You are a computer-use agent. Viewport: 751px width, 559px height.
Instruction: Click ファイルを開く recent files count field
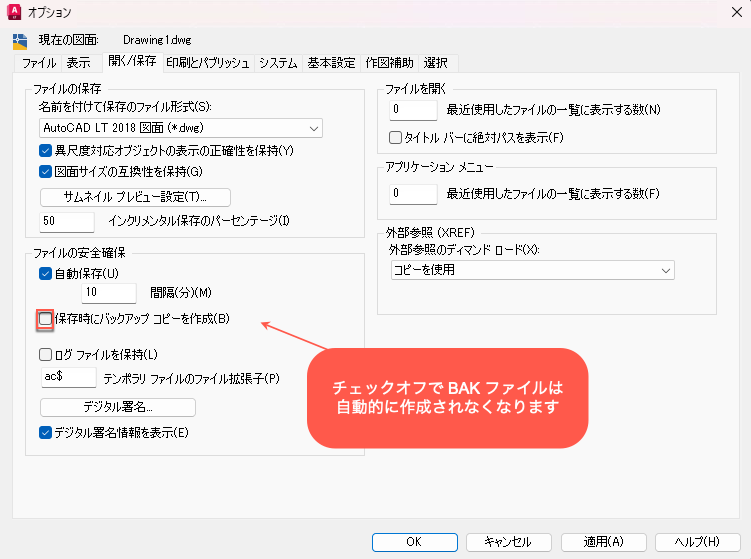(x=413, y=110)
